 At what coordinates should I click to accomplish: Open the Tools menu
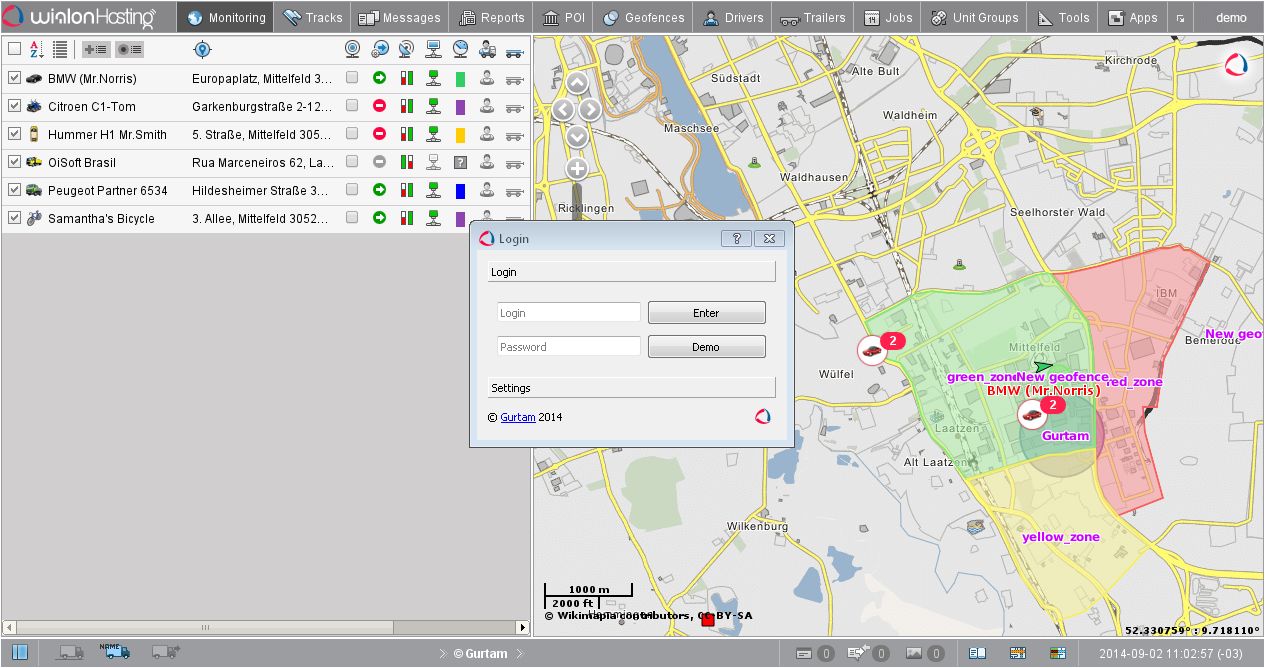1063,17
